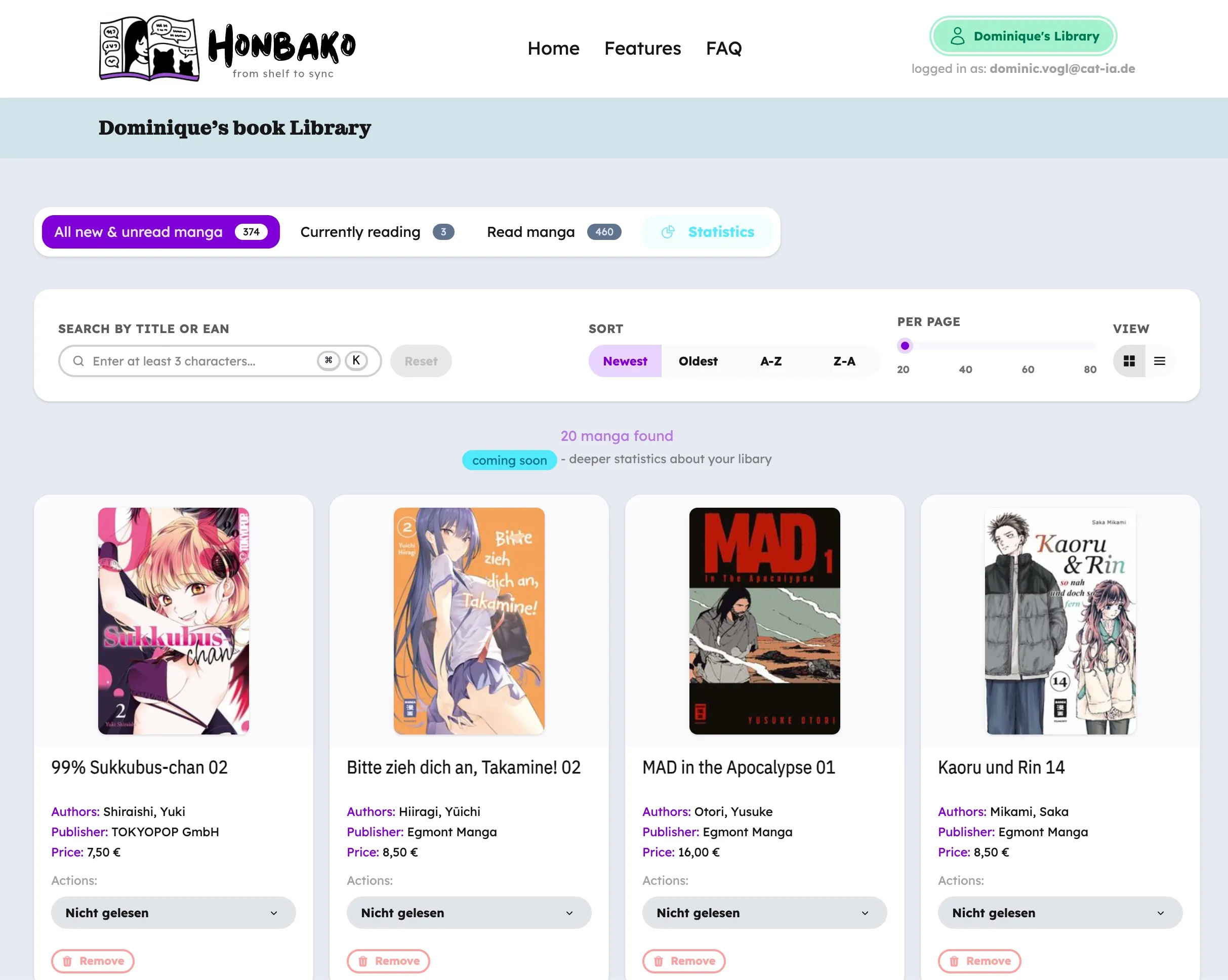Sort manga by Oldest
The image size is (1228, 980).
point(698,361)
